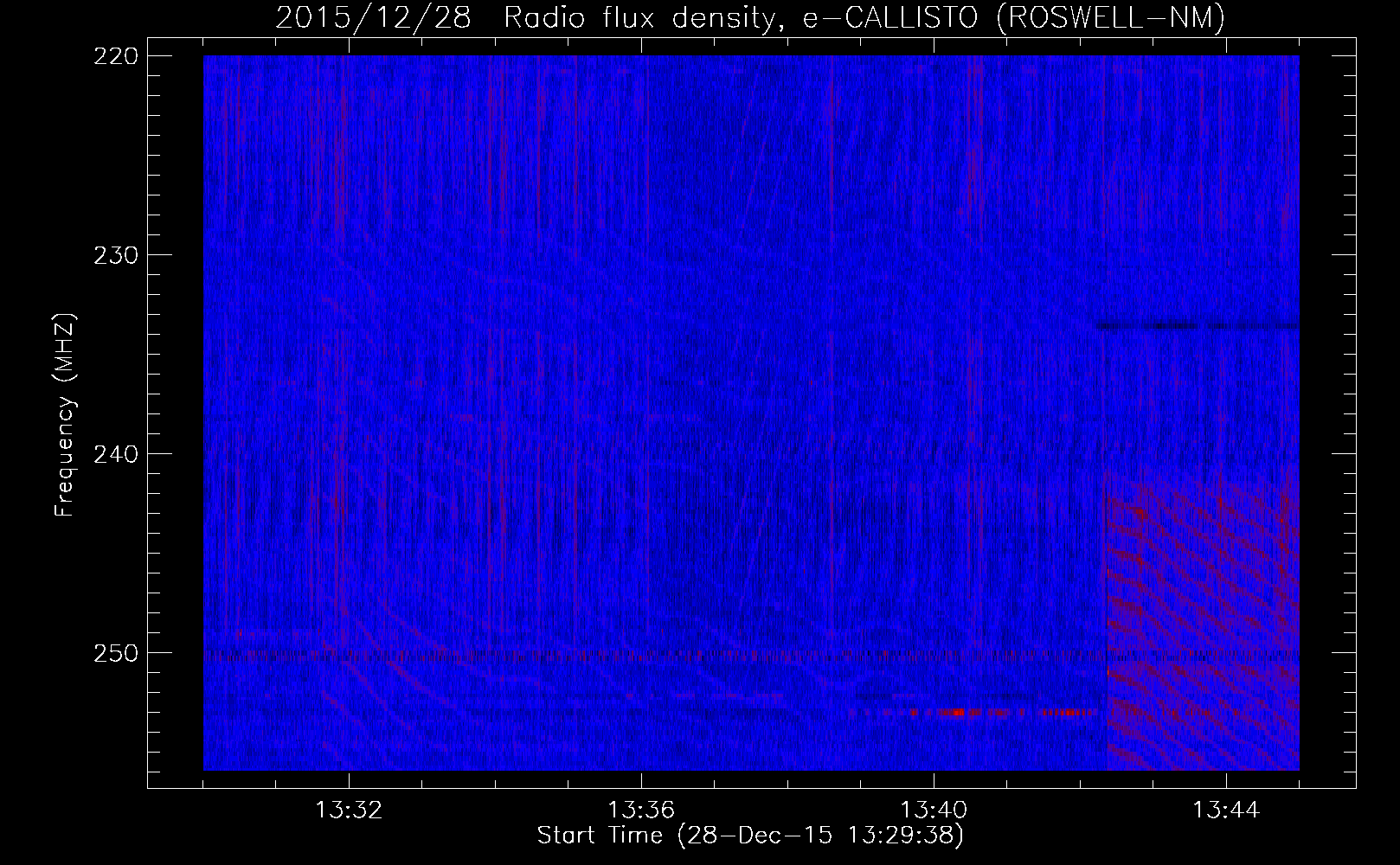Click the 13:36 time tick label

(641, 811)
